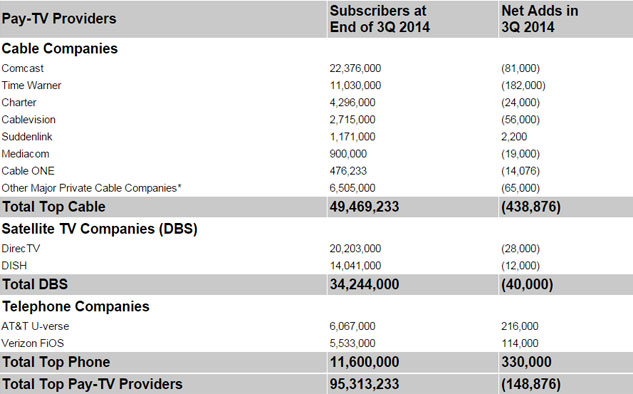633x394 pixels.
Task: Click the Pay-TV Providers column header
Action: pos(59,19)
